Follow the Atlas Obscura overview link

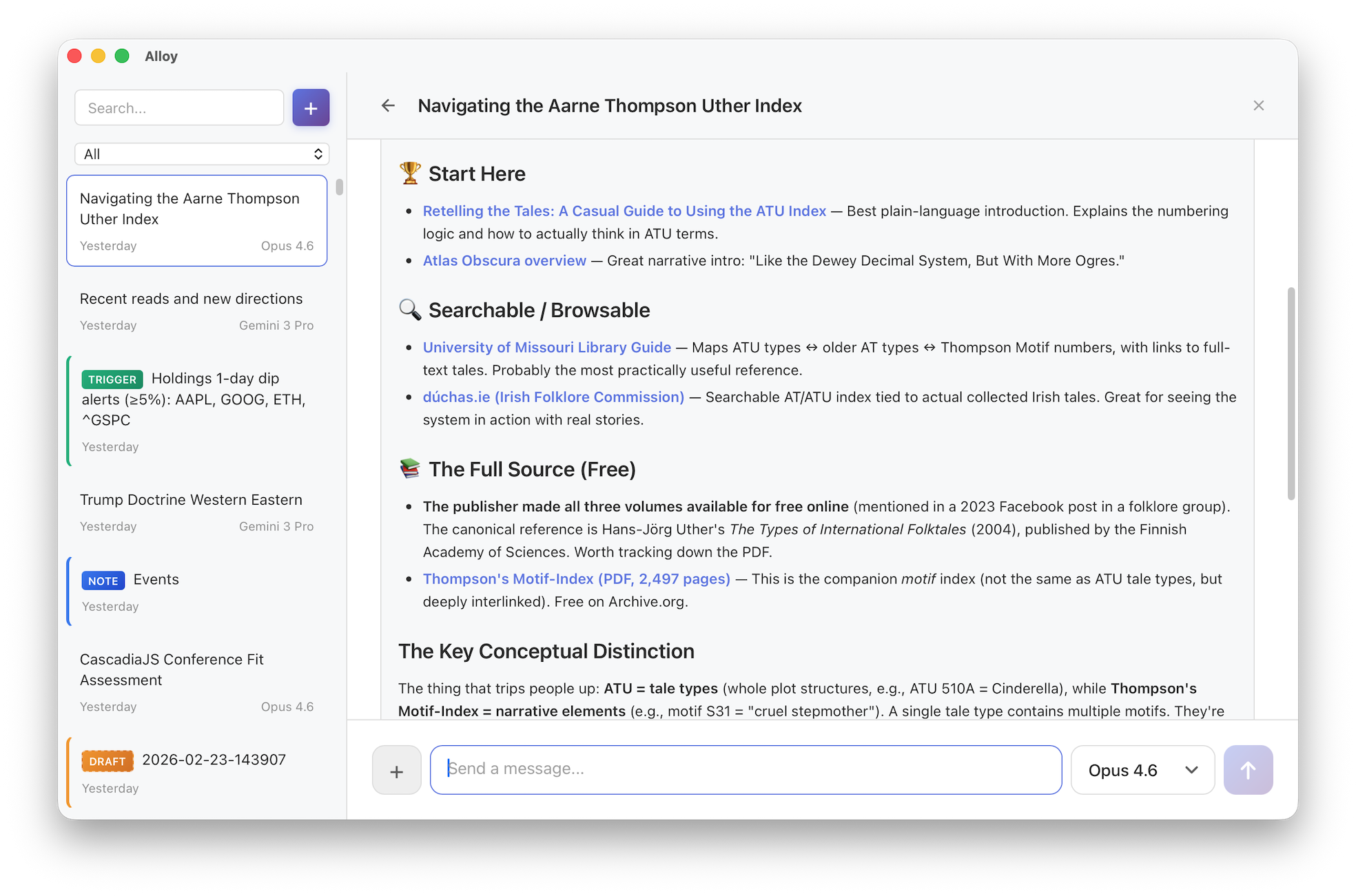504,260
